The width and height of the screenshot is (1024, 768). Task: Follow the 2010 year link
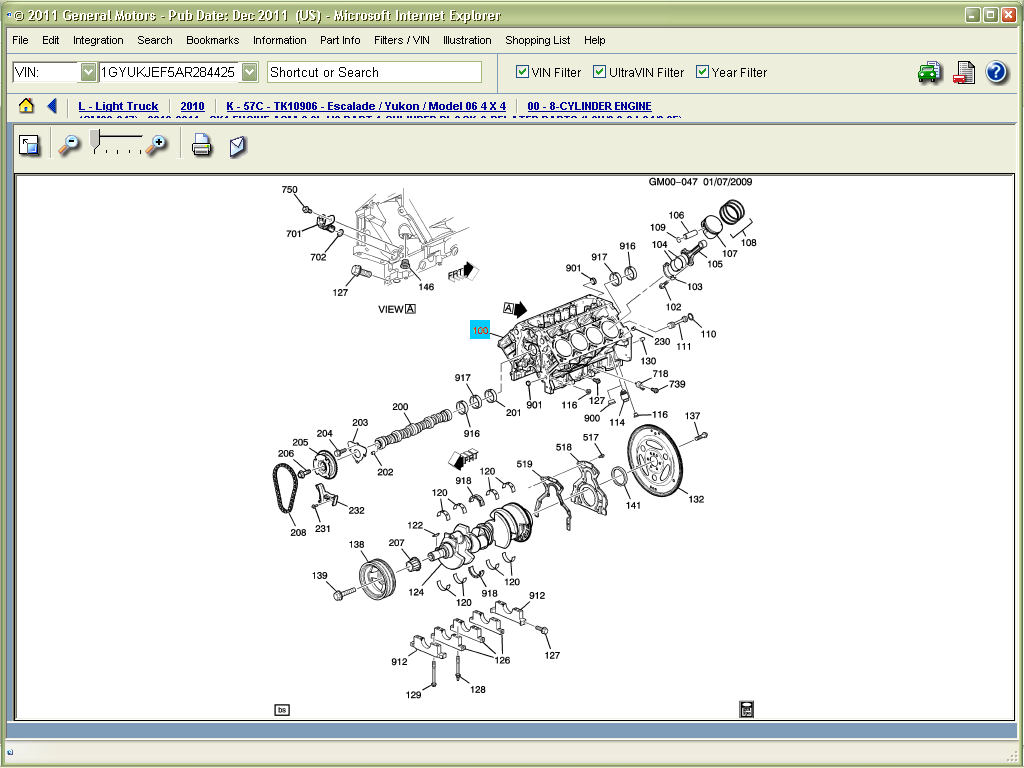[192, 106]
